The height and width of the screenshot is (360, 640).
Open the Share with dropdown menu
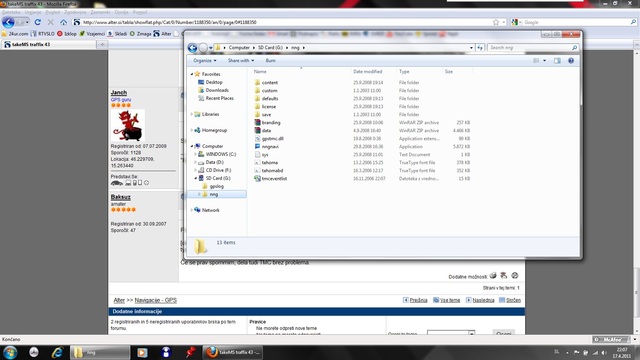241,60
